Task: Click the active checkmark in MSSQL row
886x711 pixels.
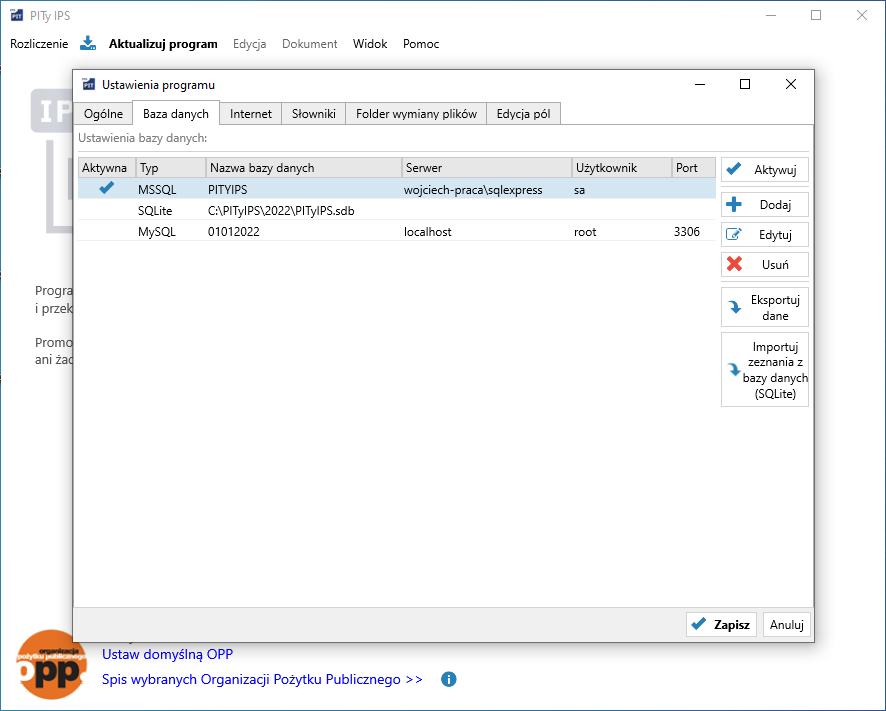Action: 106,187
